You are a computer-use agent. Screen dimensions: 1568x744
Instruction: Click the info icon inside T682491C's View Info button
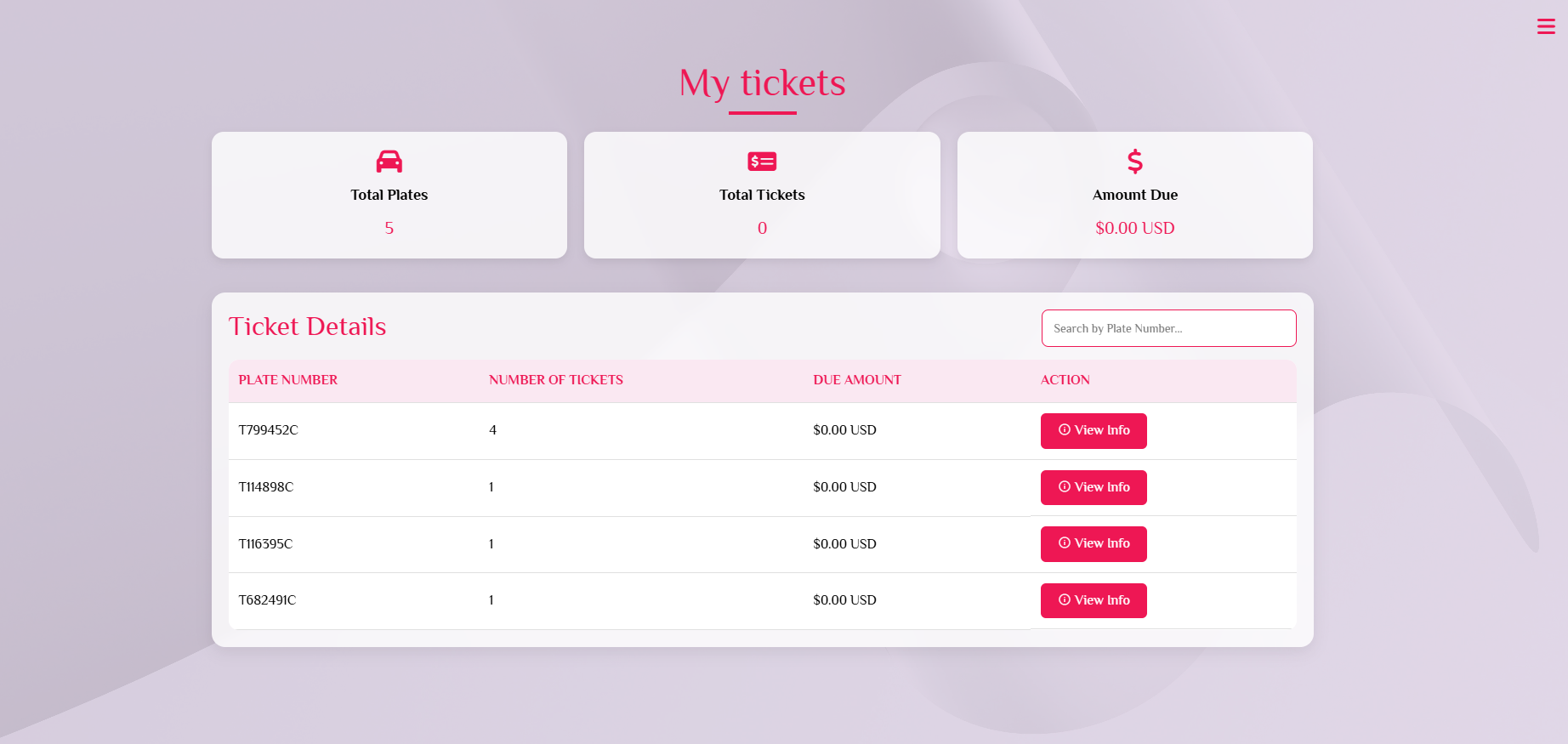[x=1065, y=599]
